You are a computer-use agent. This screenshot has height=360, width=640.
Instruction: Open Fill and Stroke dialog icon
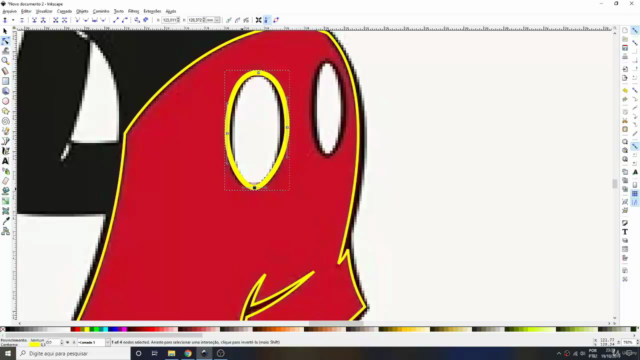pos(625,223)
